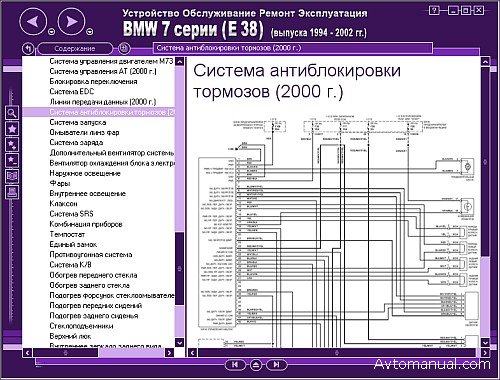The height and width of the screenshot is (380, 500).
Task: Open Обогрев заднего стекла topic
Action: [90, 285]
